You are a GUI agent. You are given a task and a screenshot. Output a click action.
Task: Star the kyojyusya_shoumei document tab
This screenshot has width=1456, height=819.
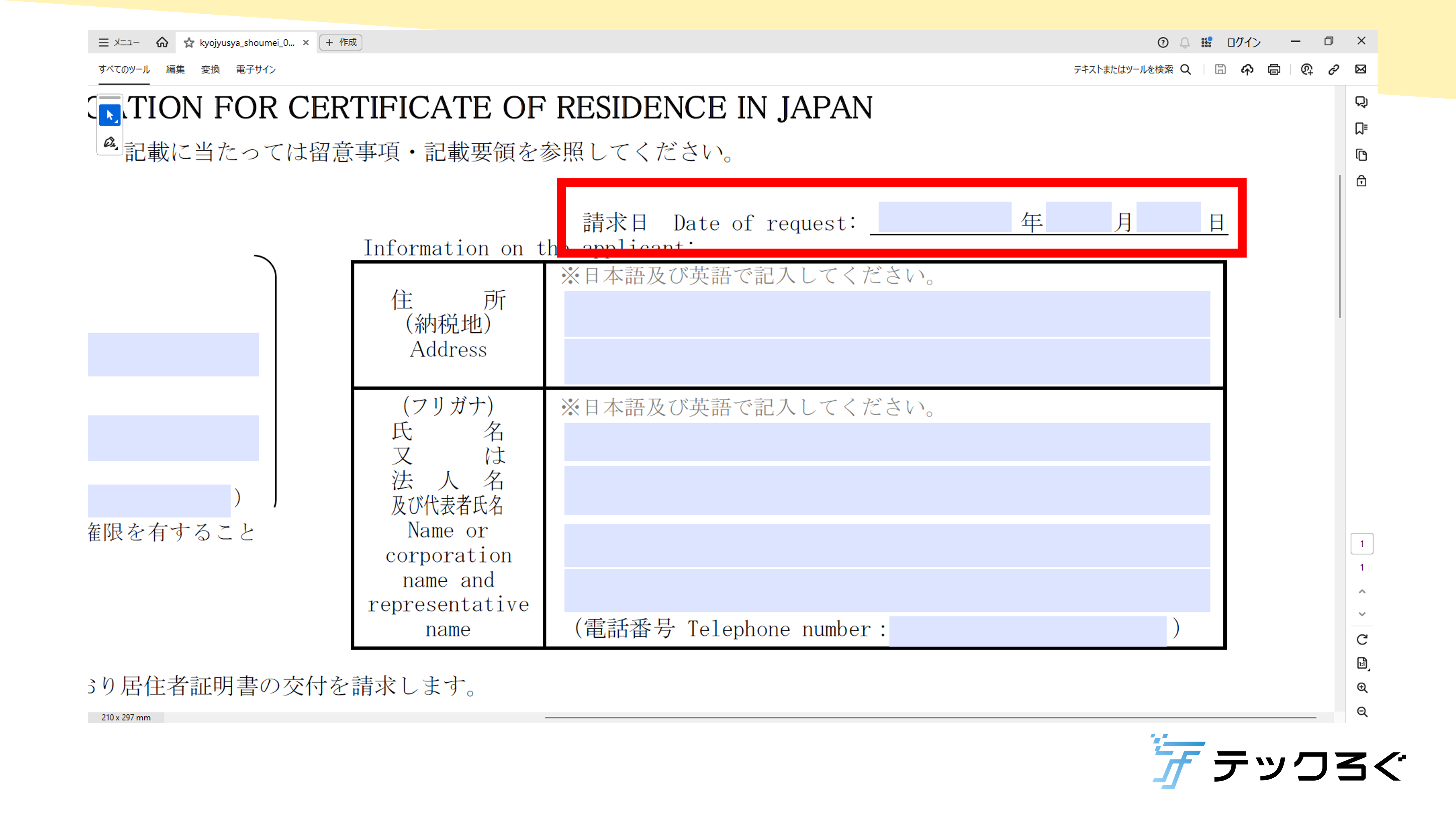[x=189, y=43]
